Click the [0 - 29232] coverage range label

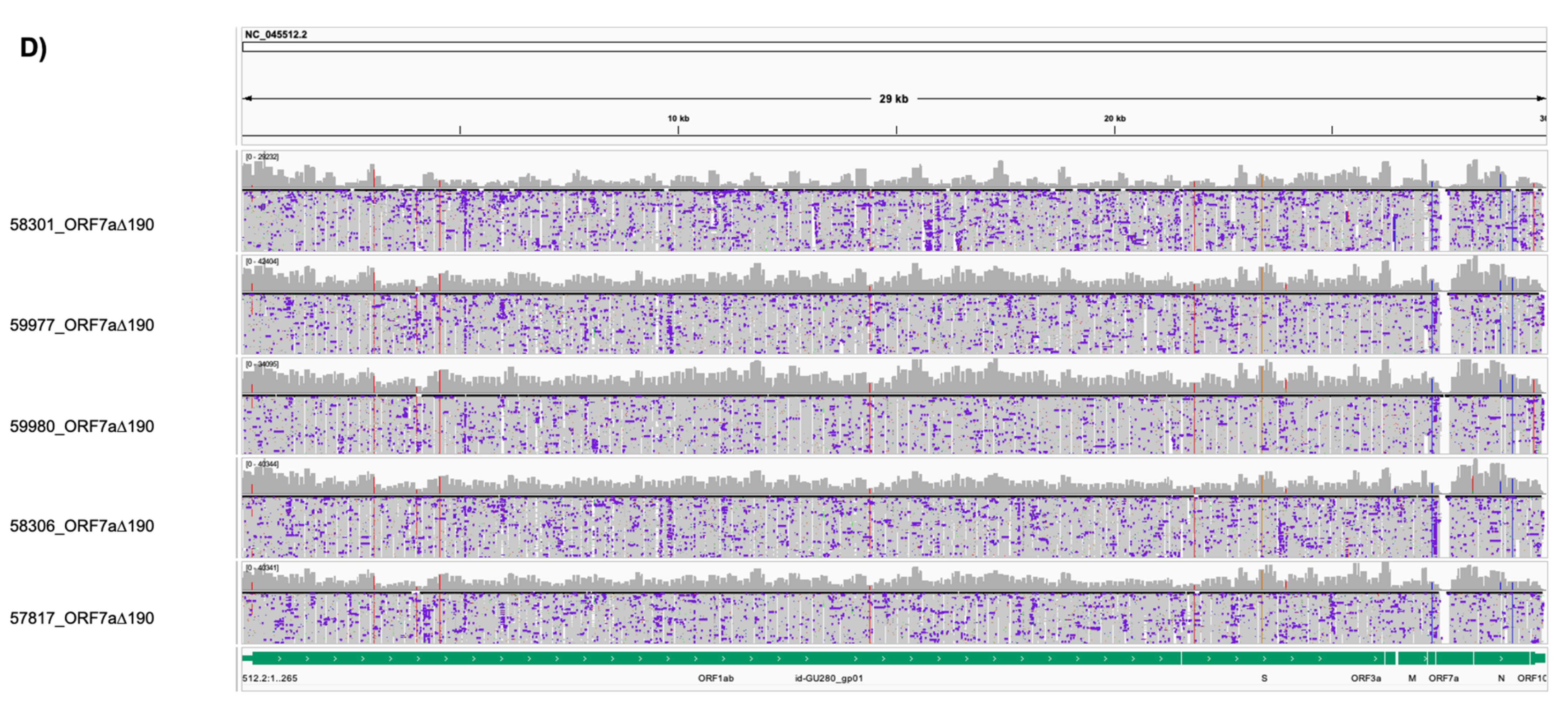(262, 157)
